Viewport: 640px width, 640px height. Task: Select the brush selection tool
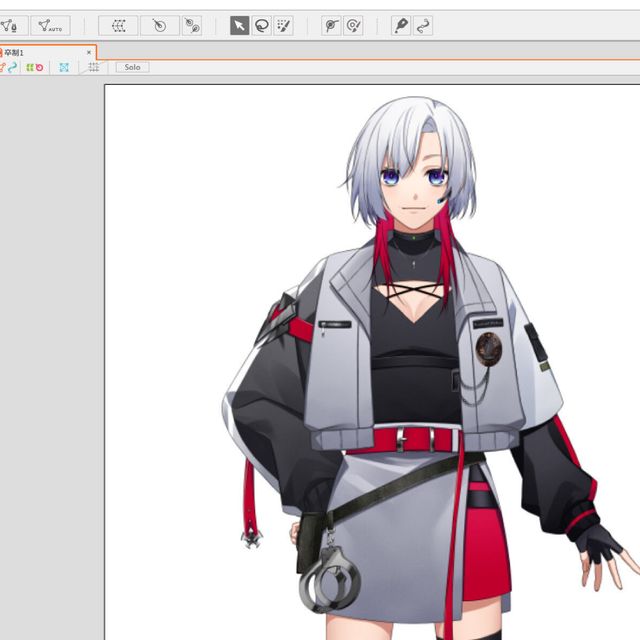(x=284, y=26)
